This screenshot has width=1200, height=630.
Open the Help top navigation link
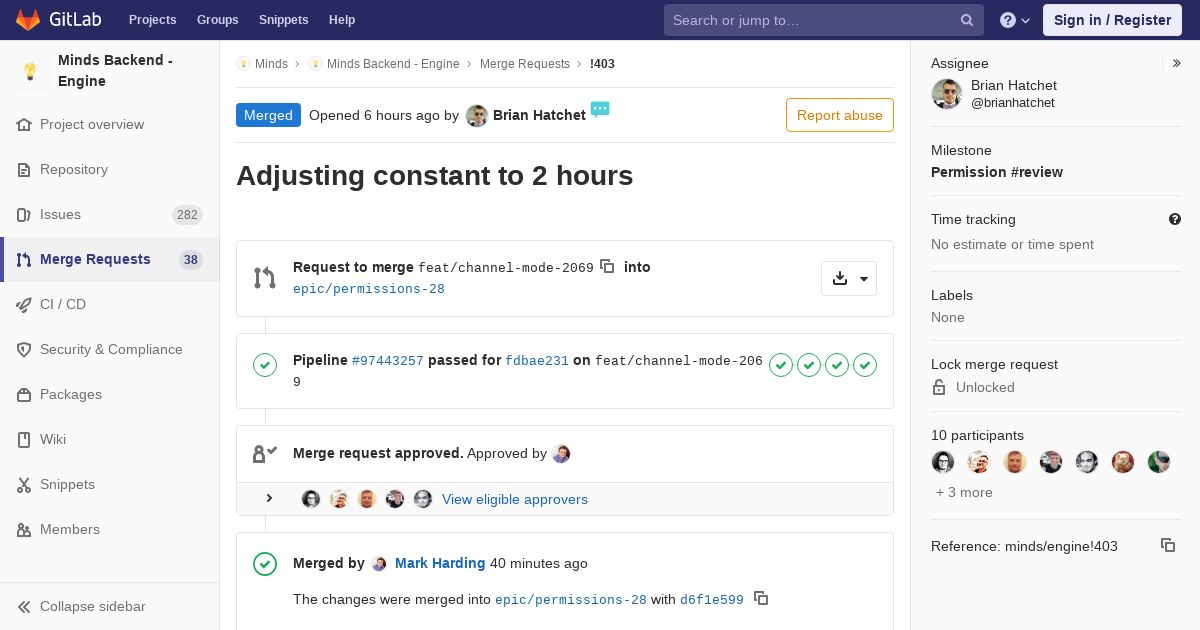(x=342, y=20)
